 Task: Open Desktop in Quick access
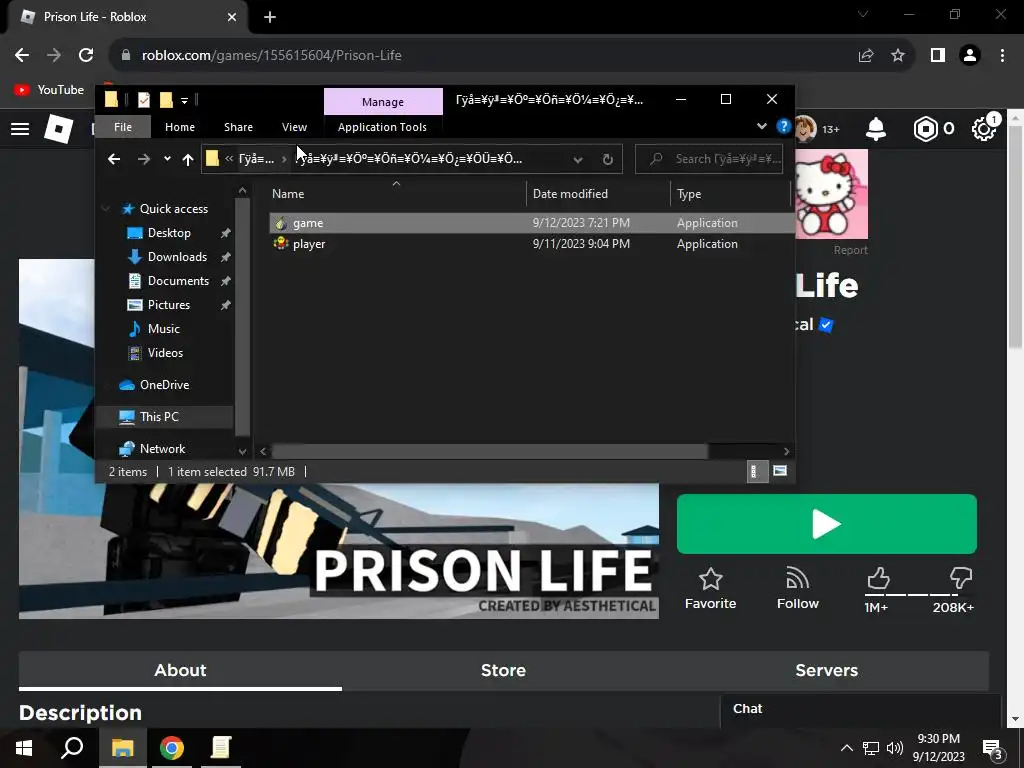tap(169, 233)
